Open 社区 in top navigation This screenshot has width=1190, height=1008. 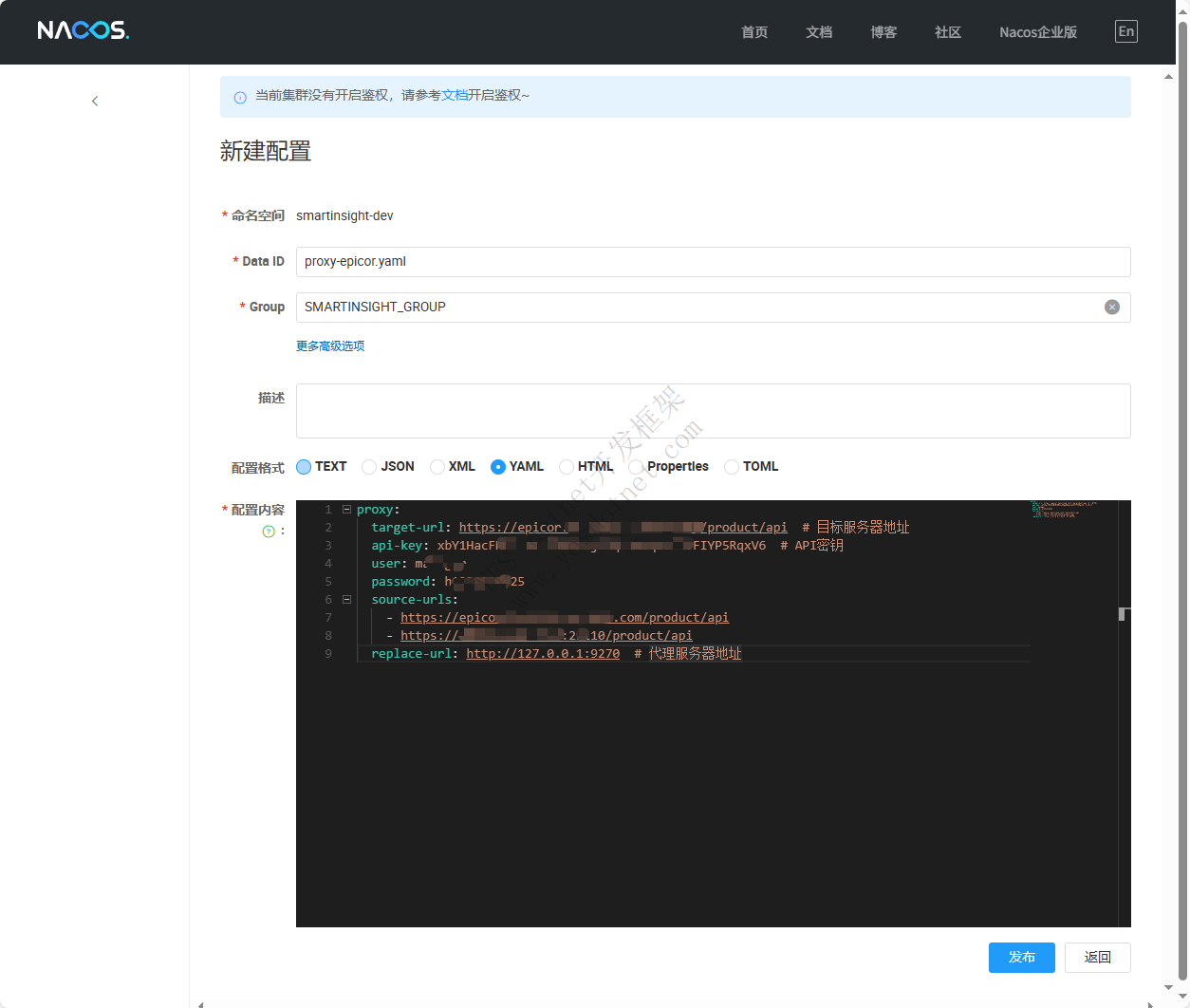pyautogui.click(x=948, y=32)
